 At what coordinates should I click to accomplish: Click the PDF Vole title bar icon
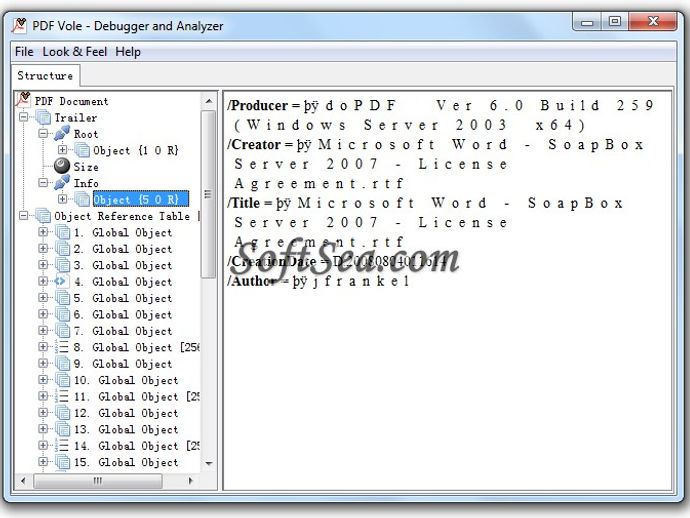click(x=19, y=26)
